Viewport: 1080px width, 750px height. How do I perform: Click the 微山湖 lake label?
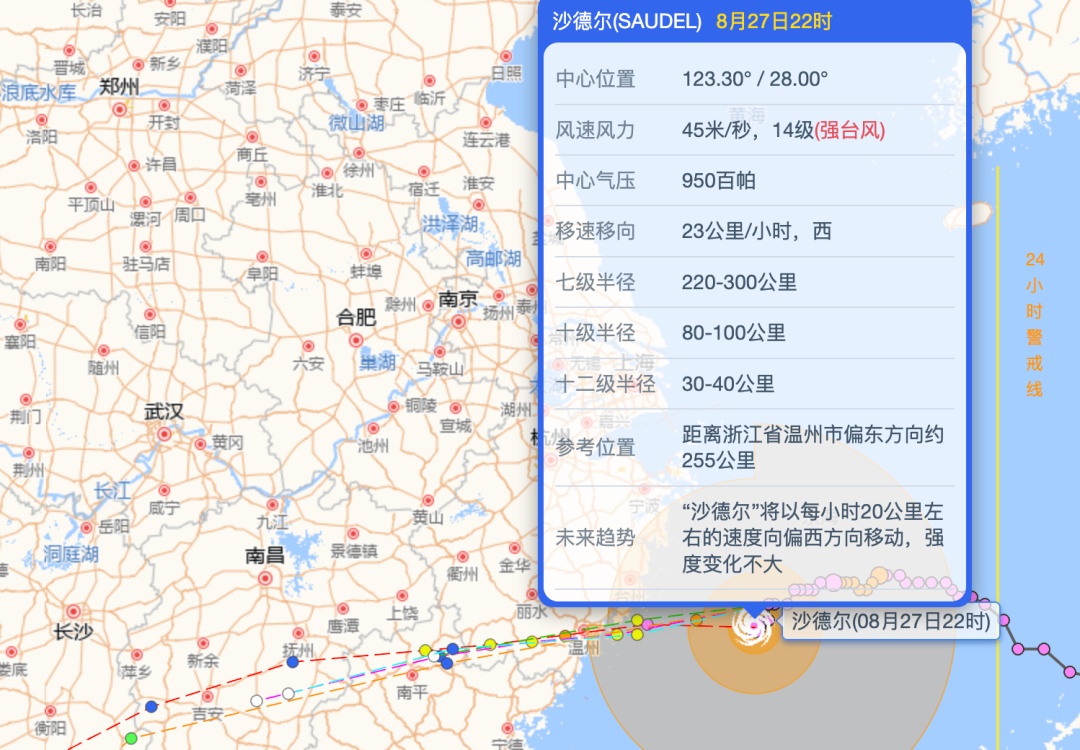(x=357, y=123)
